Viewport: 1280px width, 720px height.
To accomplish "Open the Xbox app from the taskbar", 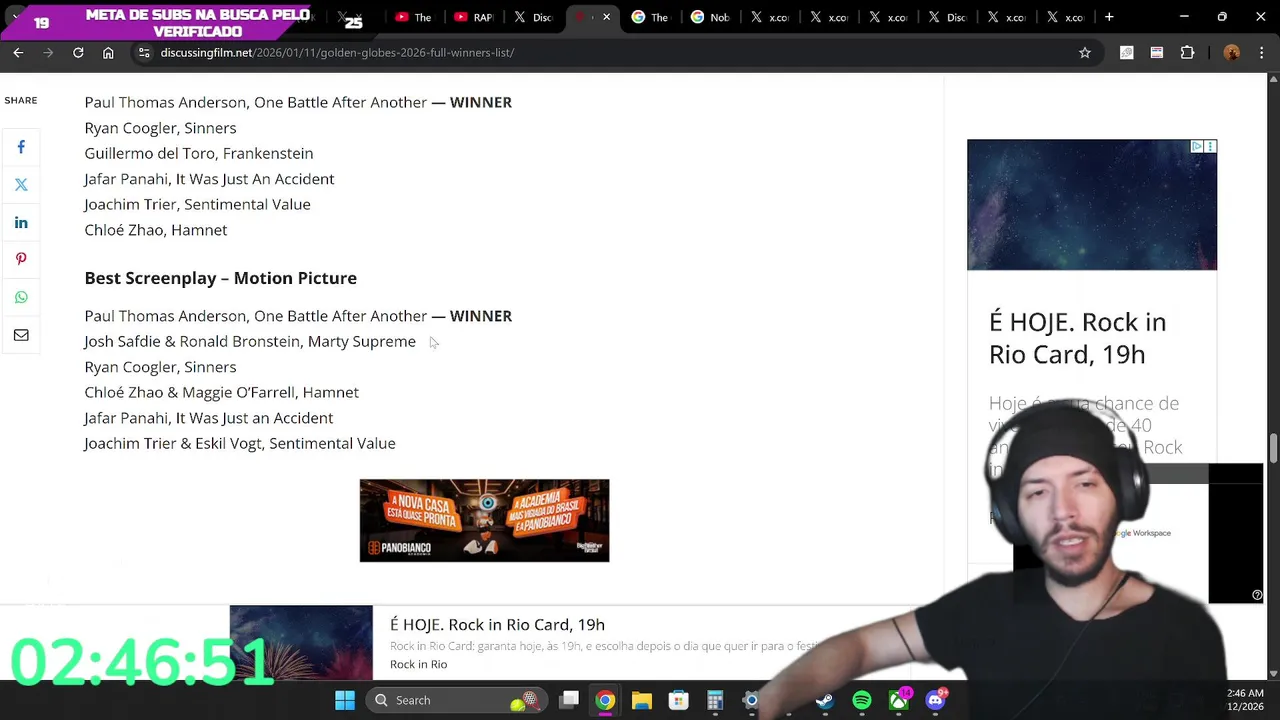I will tap(899, 700).
